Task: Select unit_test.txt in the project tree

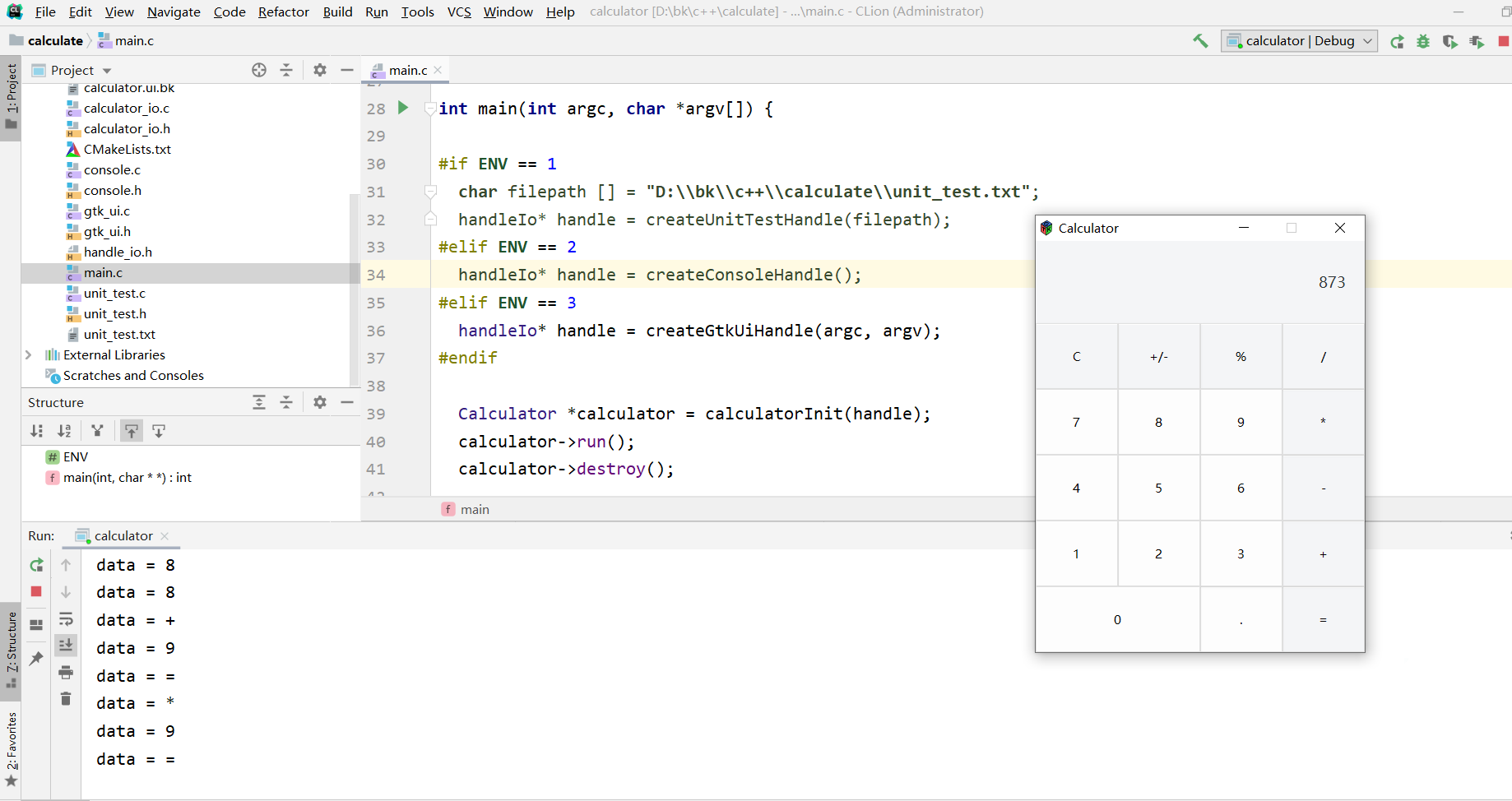Action: click(119, 334)
